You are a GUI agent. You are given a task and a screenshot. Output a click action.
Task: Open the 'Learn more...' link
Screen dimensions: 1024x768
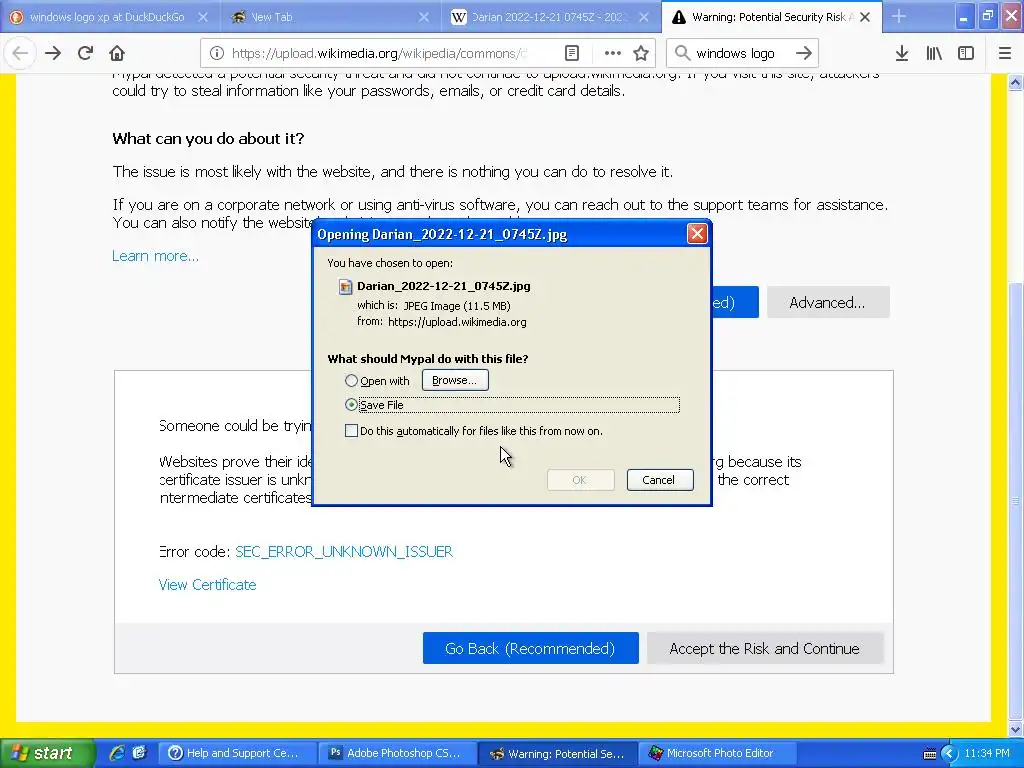coord(155,256)
